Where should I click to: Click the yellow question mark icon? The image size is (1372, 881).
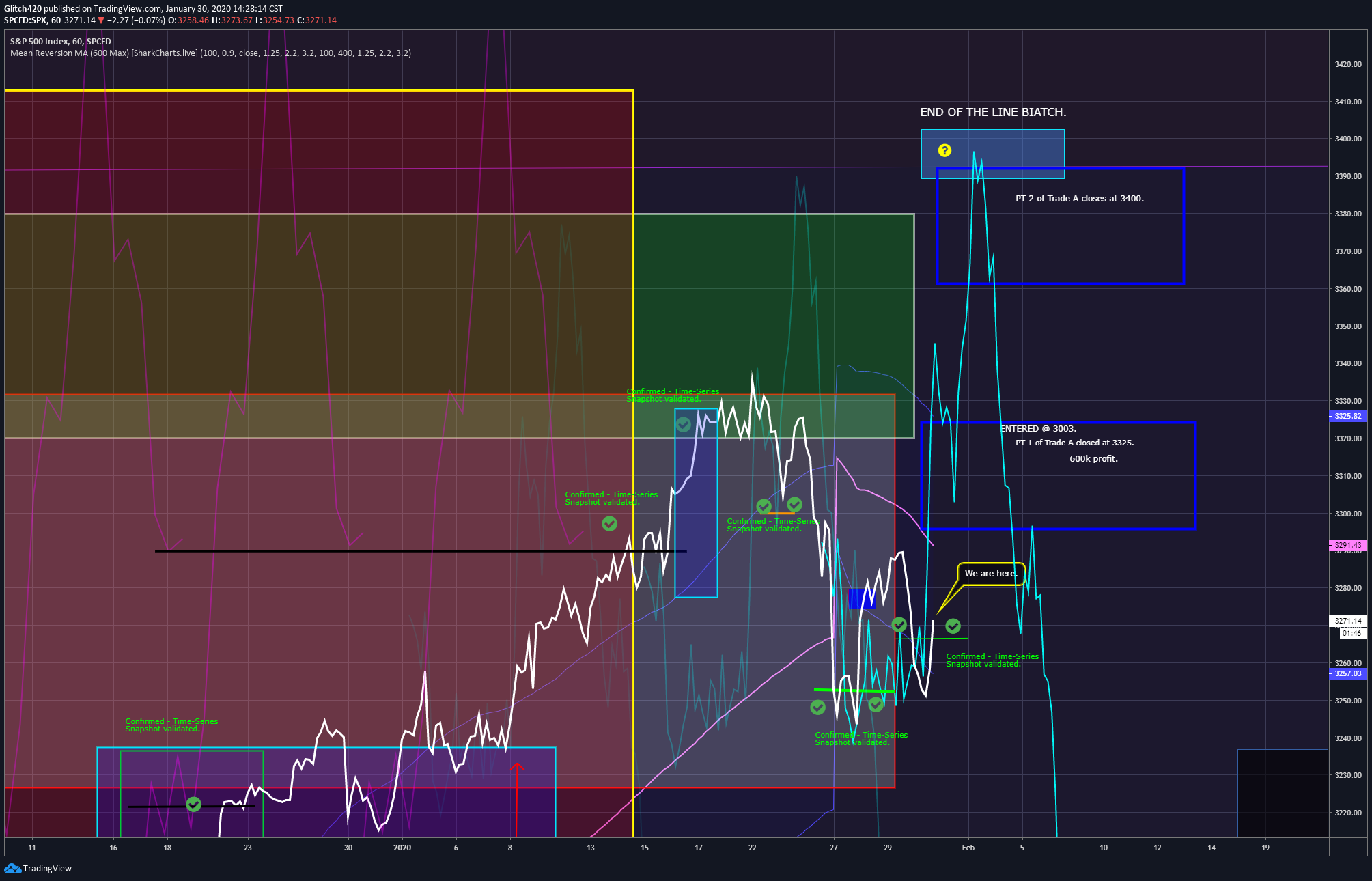click(x=944, y=150)
